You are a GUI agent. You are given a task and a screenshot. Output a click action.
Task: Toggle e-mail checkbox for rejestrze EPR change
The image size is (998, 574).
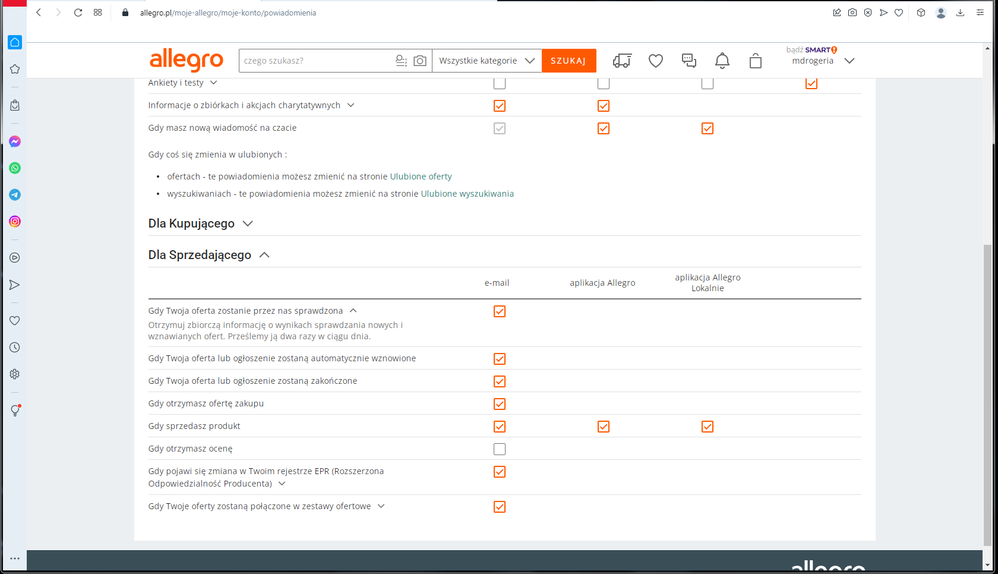pyautogui.click(x=500, y=472)
